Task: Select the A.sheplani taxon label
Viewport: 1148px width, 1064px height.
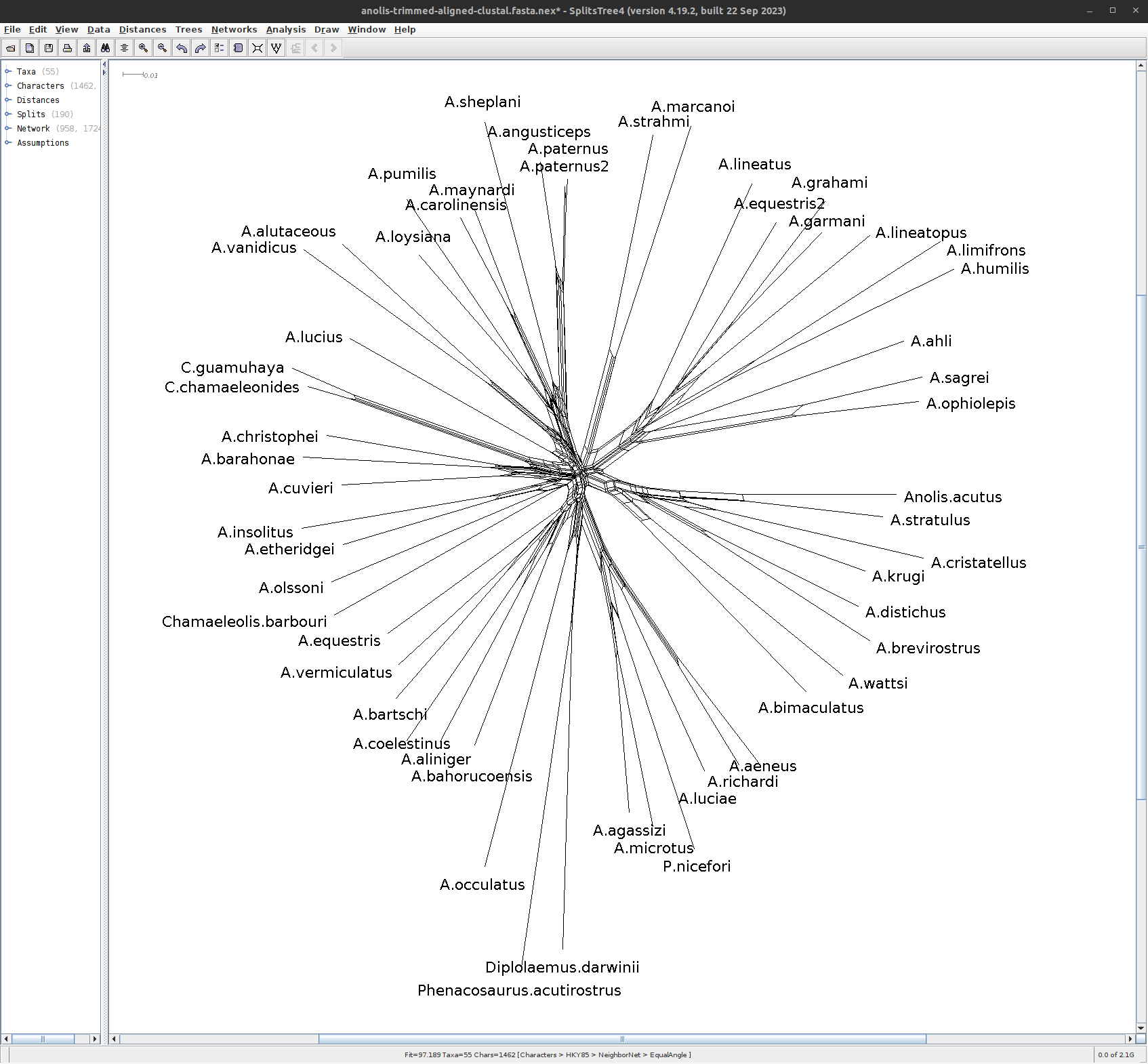Action: click(483, 102)
